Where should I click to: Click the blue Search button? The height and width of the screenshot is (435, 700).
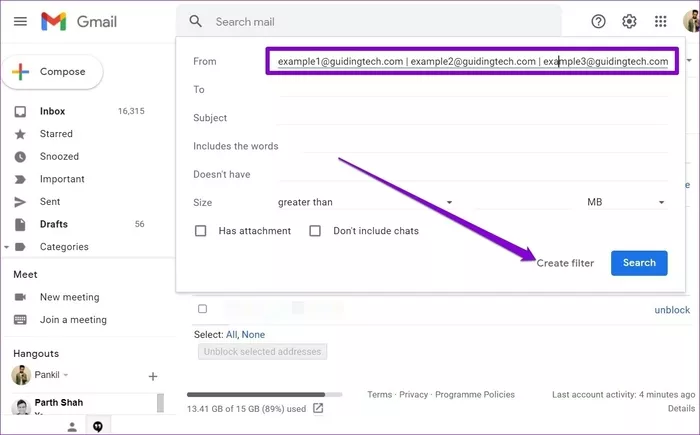click(639, 263)
